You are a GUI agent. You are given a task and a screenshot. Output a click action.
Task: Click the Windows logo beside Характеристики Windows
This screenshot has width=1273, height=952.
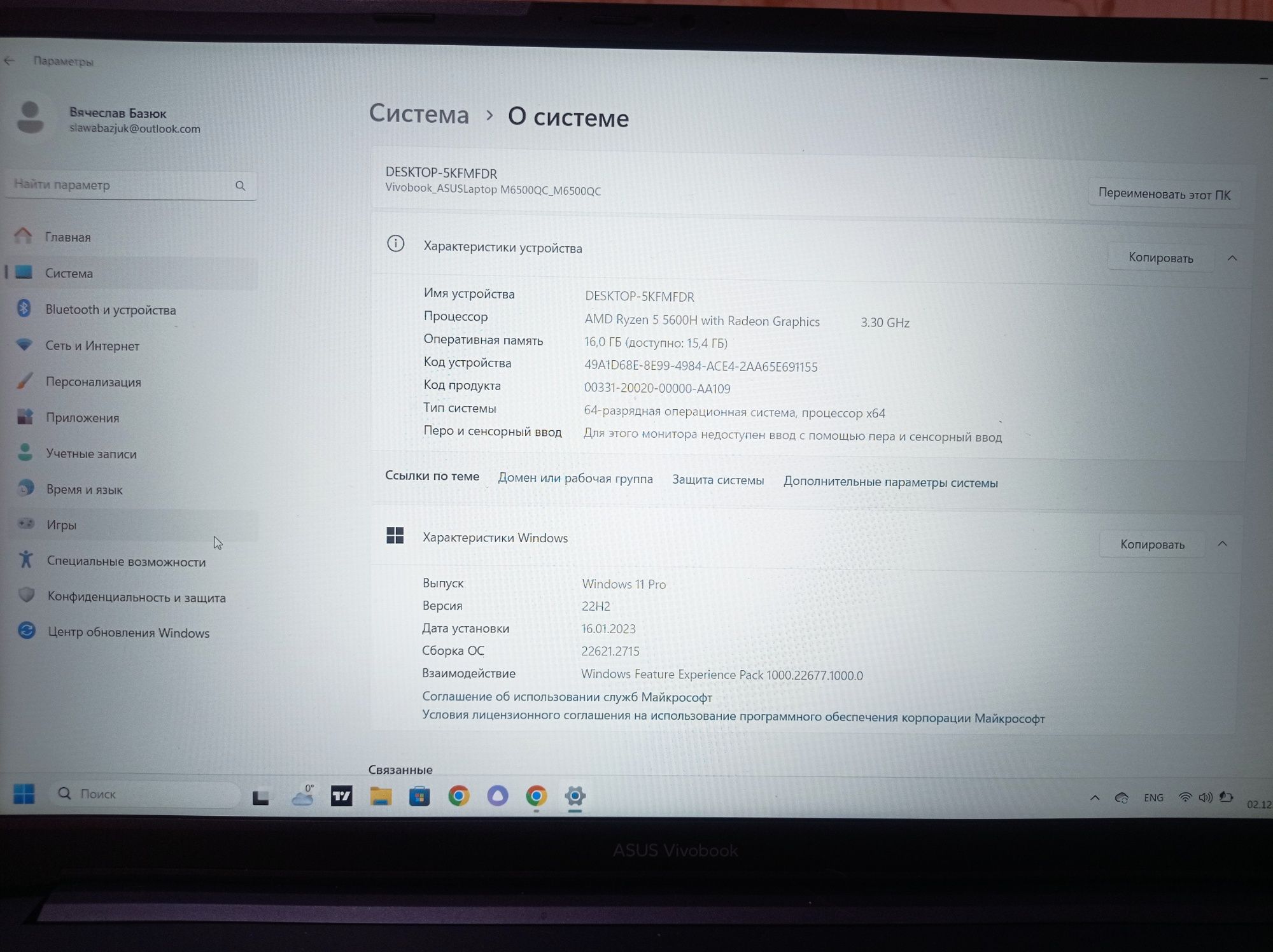[x=395, y=536]
